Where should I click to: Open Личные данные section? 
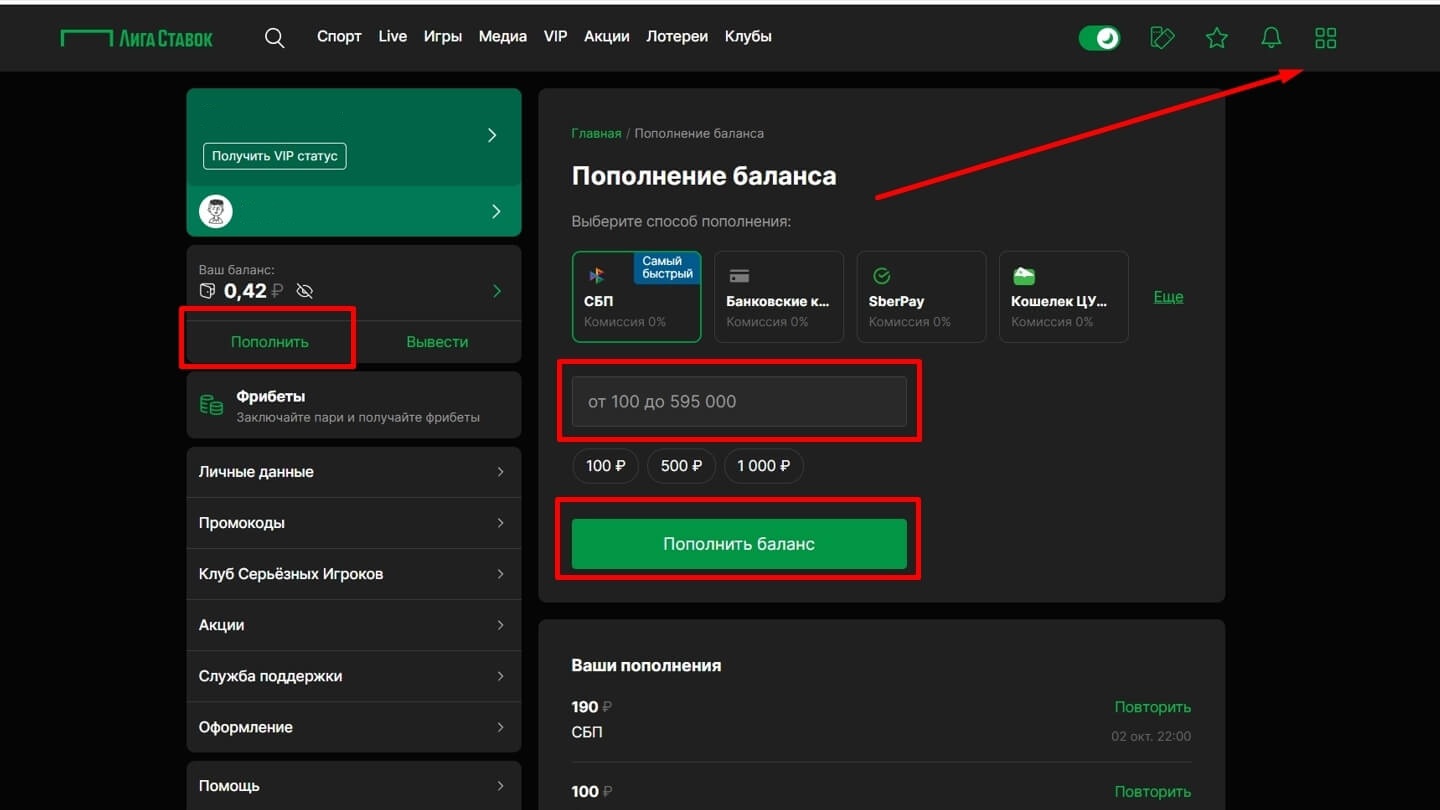click(x=354, y=472)
